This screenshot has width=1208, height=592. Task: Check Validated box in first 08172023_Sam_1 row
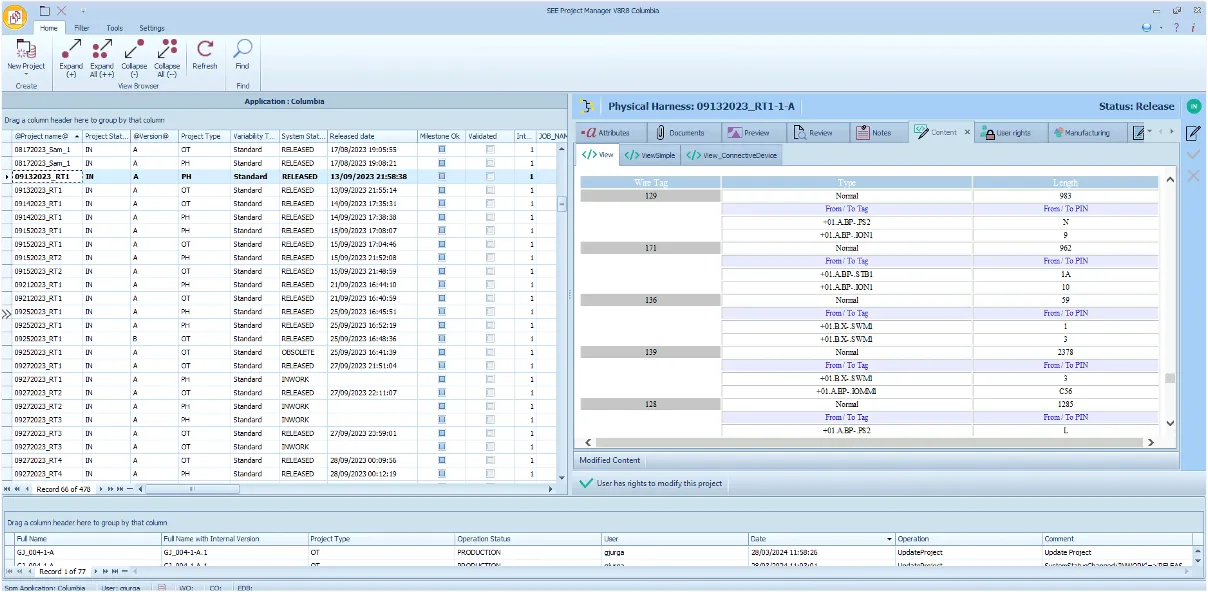(x=490, y=149)
